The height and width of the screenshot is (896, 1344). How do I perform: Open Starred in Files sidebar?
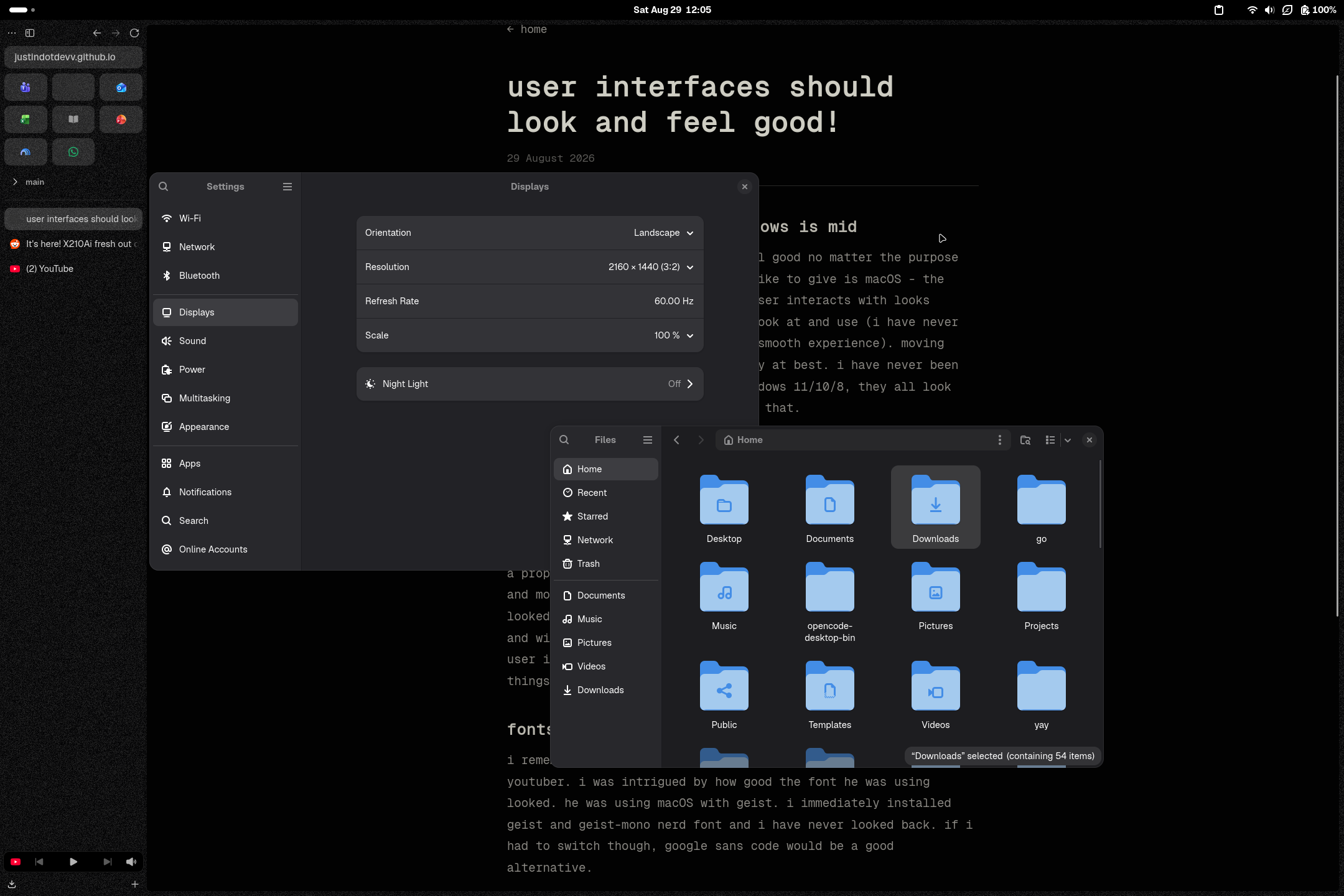pyautogui.click(x=606, y=516)
